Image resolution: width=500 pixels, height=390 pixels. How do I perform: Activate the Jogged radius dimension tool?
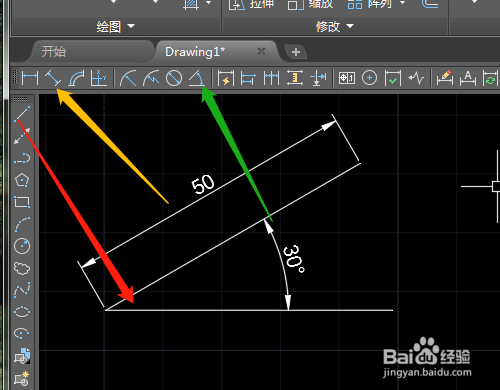click(x=151, y=78)
